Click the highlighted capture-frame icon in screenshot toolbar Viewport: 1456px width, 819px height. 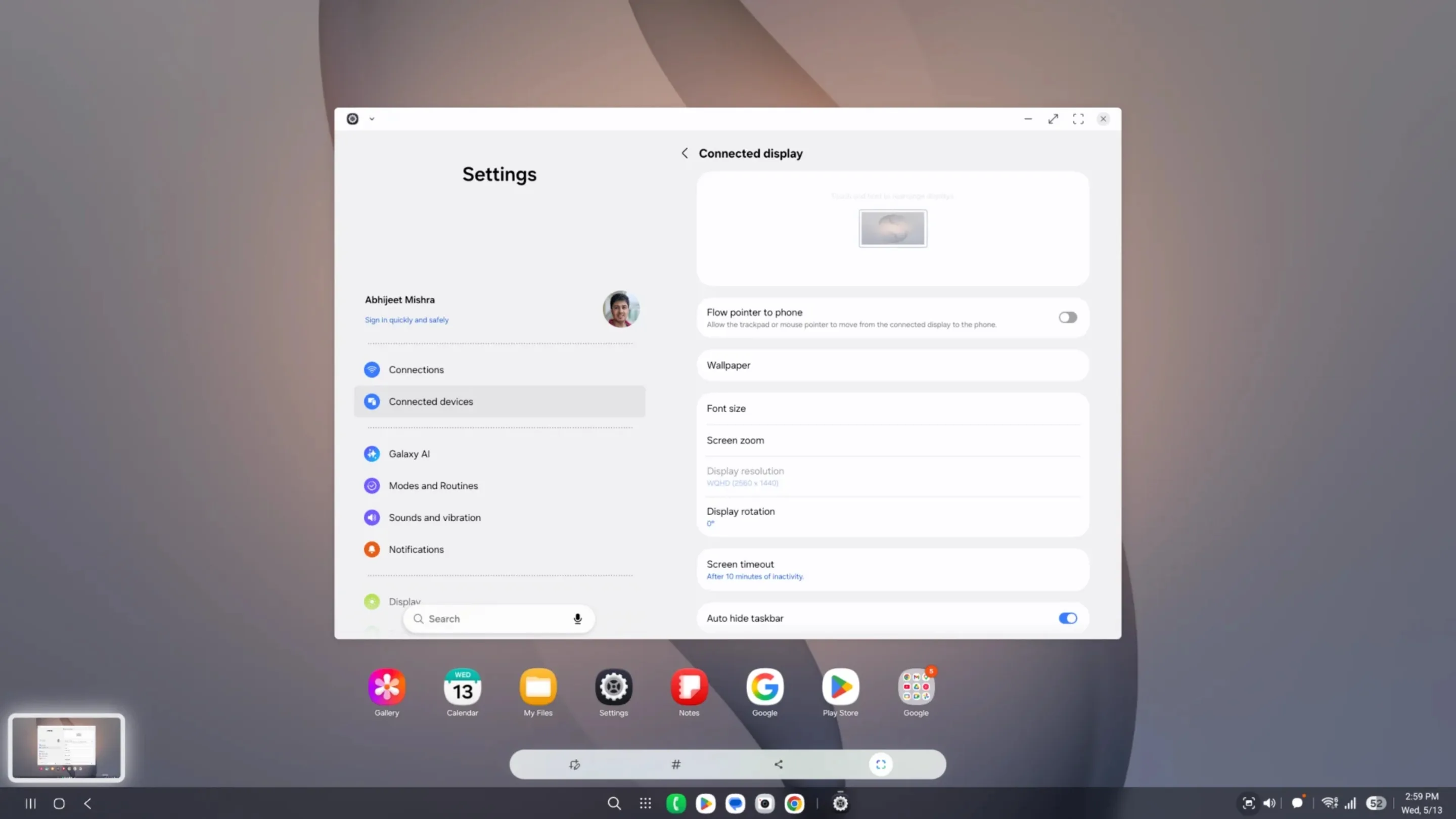tap(881, 764)
